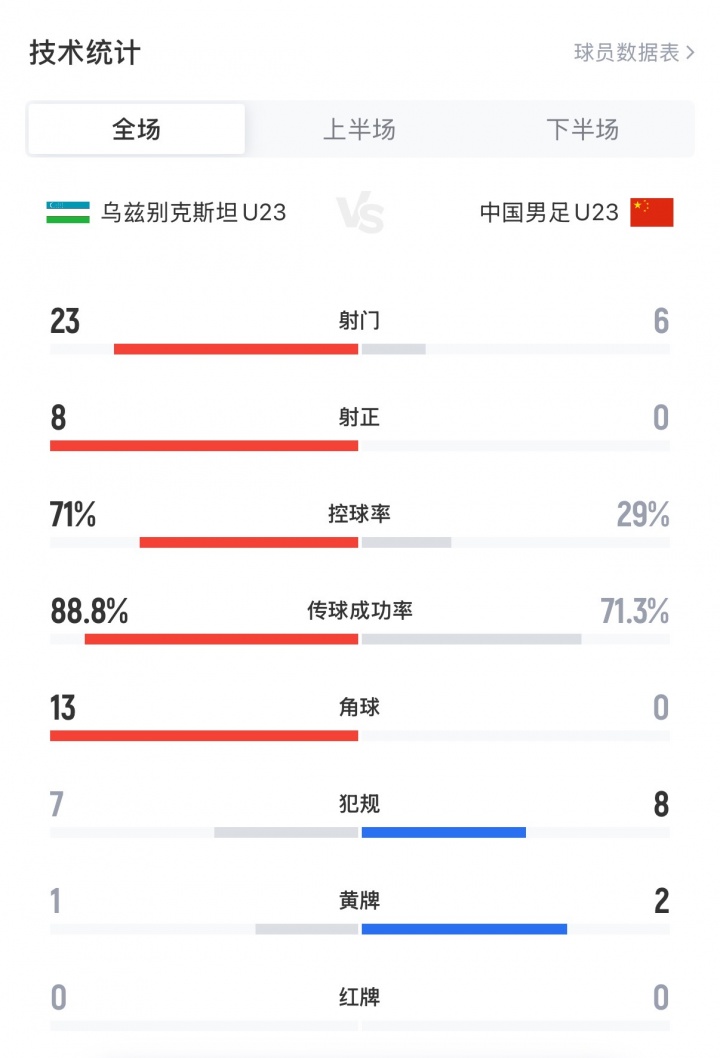Click the red 传球成功率 pass accuracy bar

pyautogui.click(x=221, y=639)
